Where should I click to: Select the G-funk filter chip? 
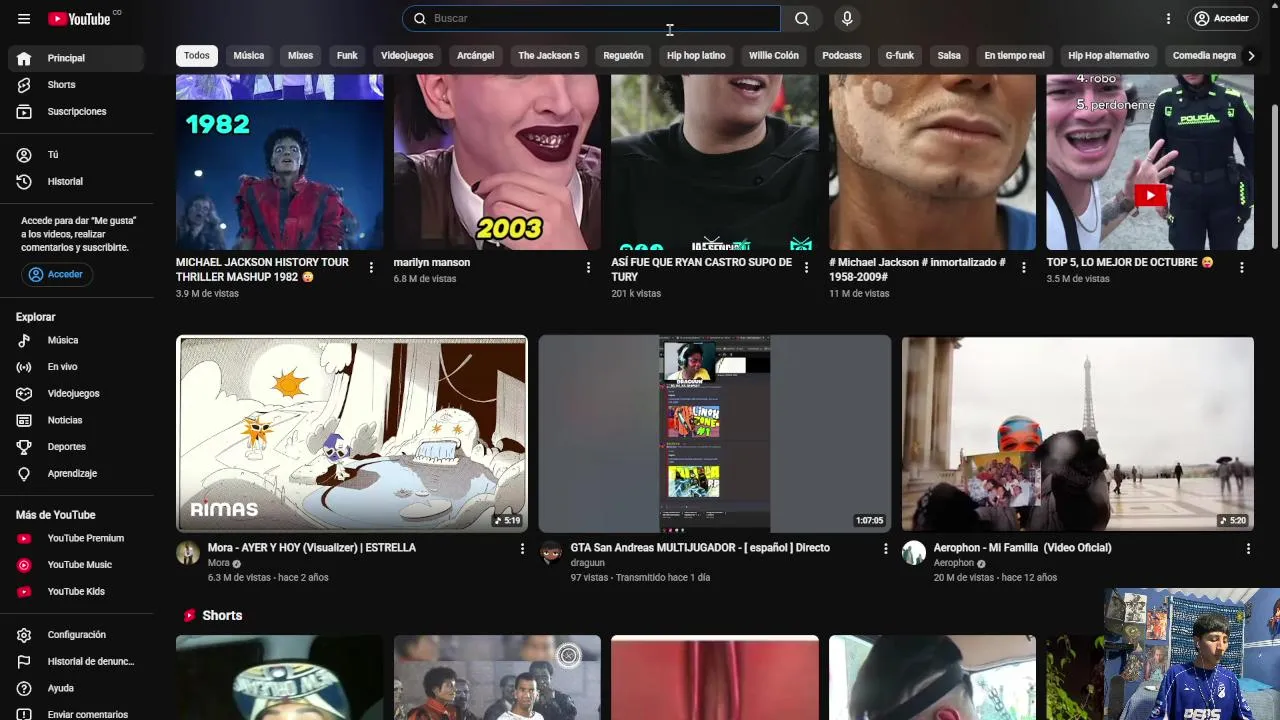pyautogui.click(x=900, y=56)
